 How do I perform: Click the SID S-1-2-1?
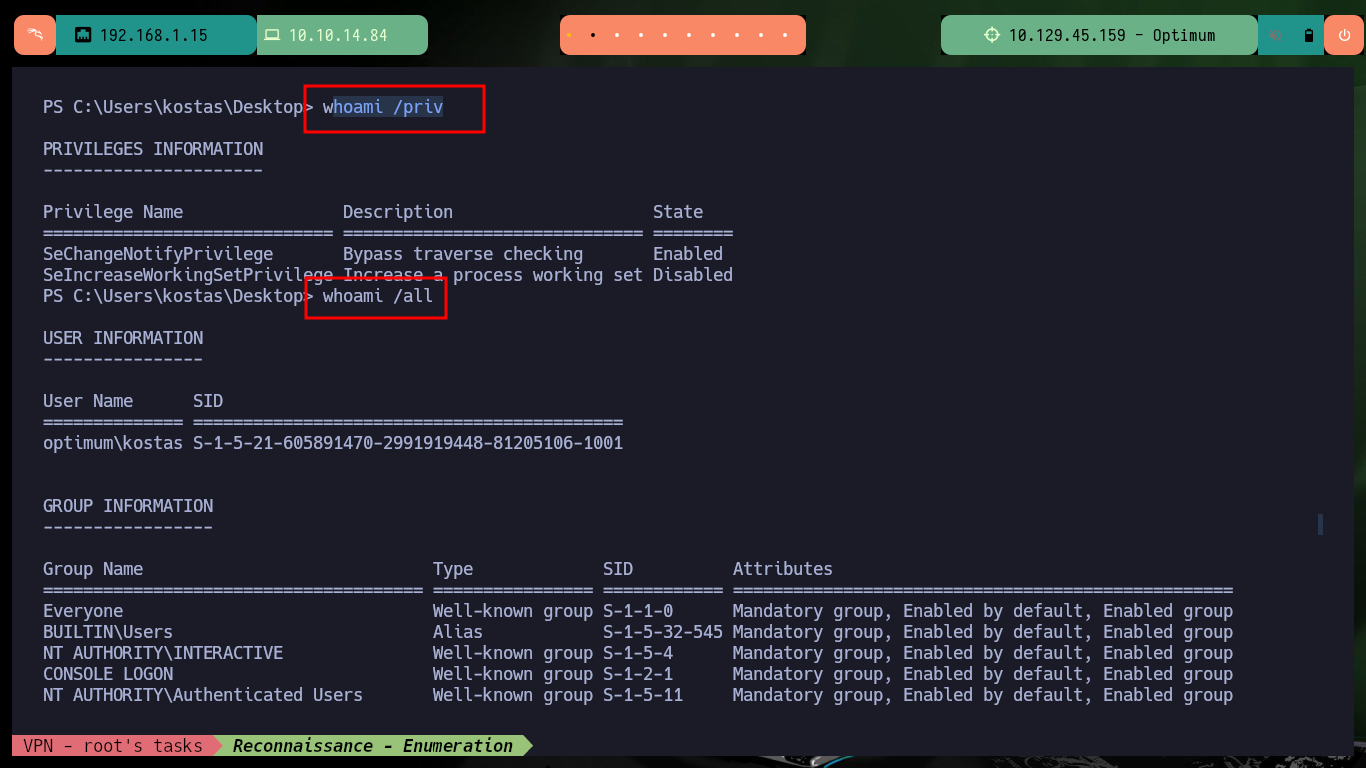(638, 674)
